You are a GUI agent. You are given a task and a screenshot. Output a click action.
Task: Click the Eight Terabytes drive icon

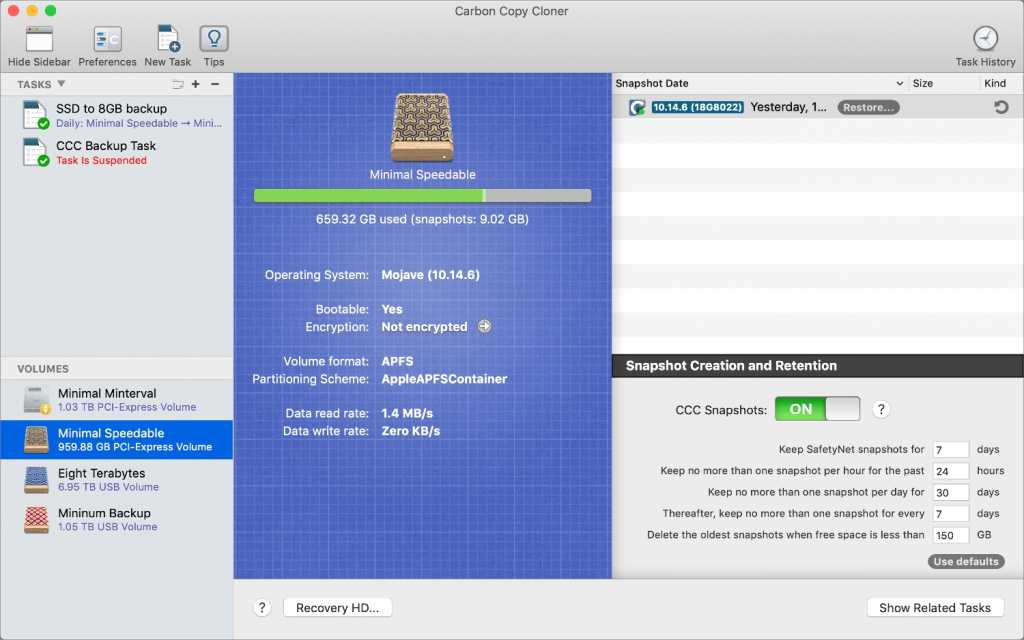37,480
